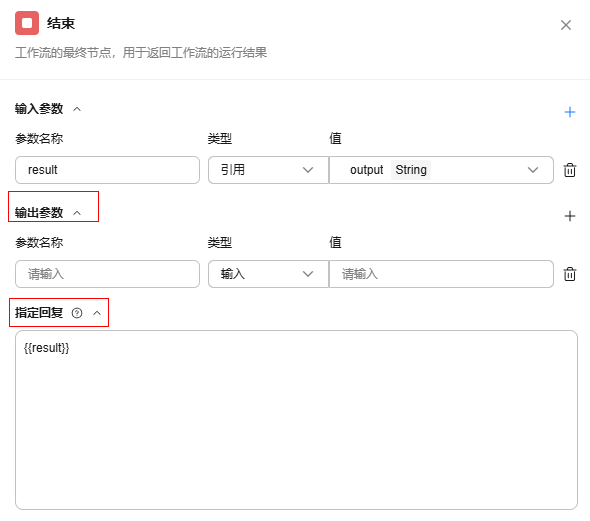Close the 结束 node panel
Image resolution: width=590 pixels, height=521 pixels.
click(x=566, y=25)
